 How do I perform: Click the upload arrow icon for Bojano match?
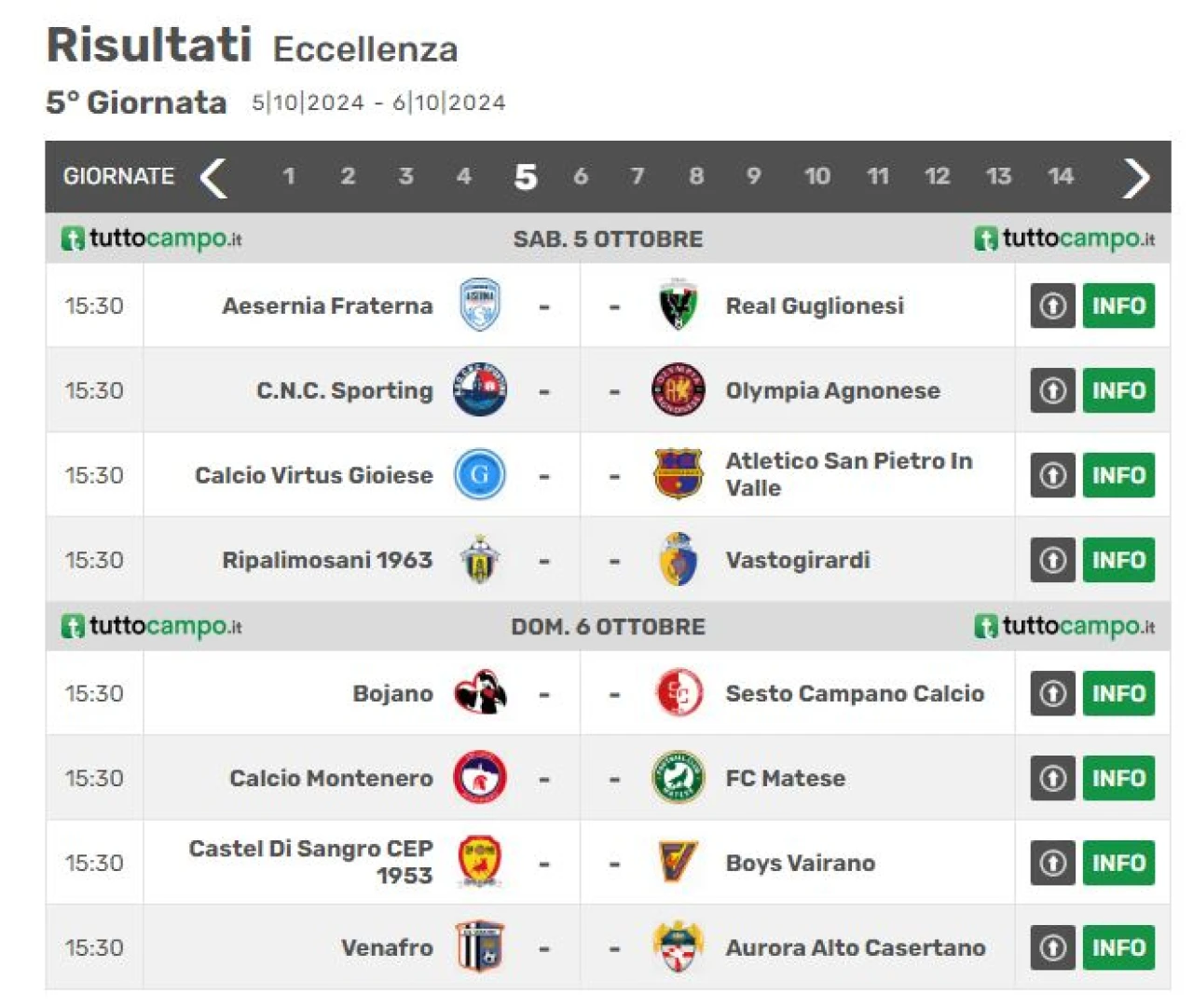coord(1053,693)
